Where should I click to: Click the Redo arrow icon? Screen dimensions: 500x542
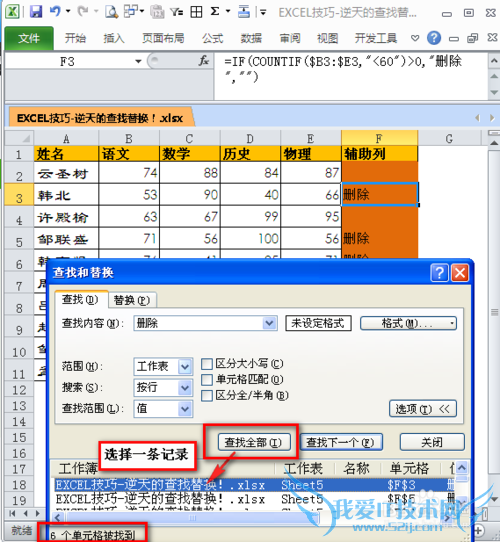click(83, 11)
